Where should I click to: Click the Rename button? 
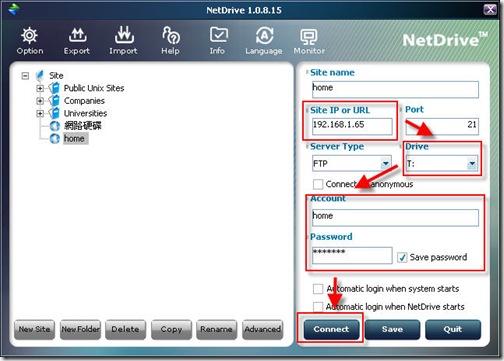click(217, 329)
